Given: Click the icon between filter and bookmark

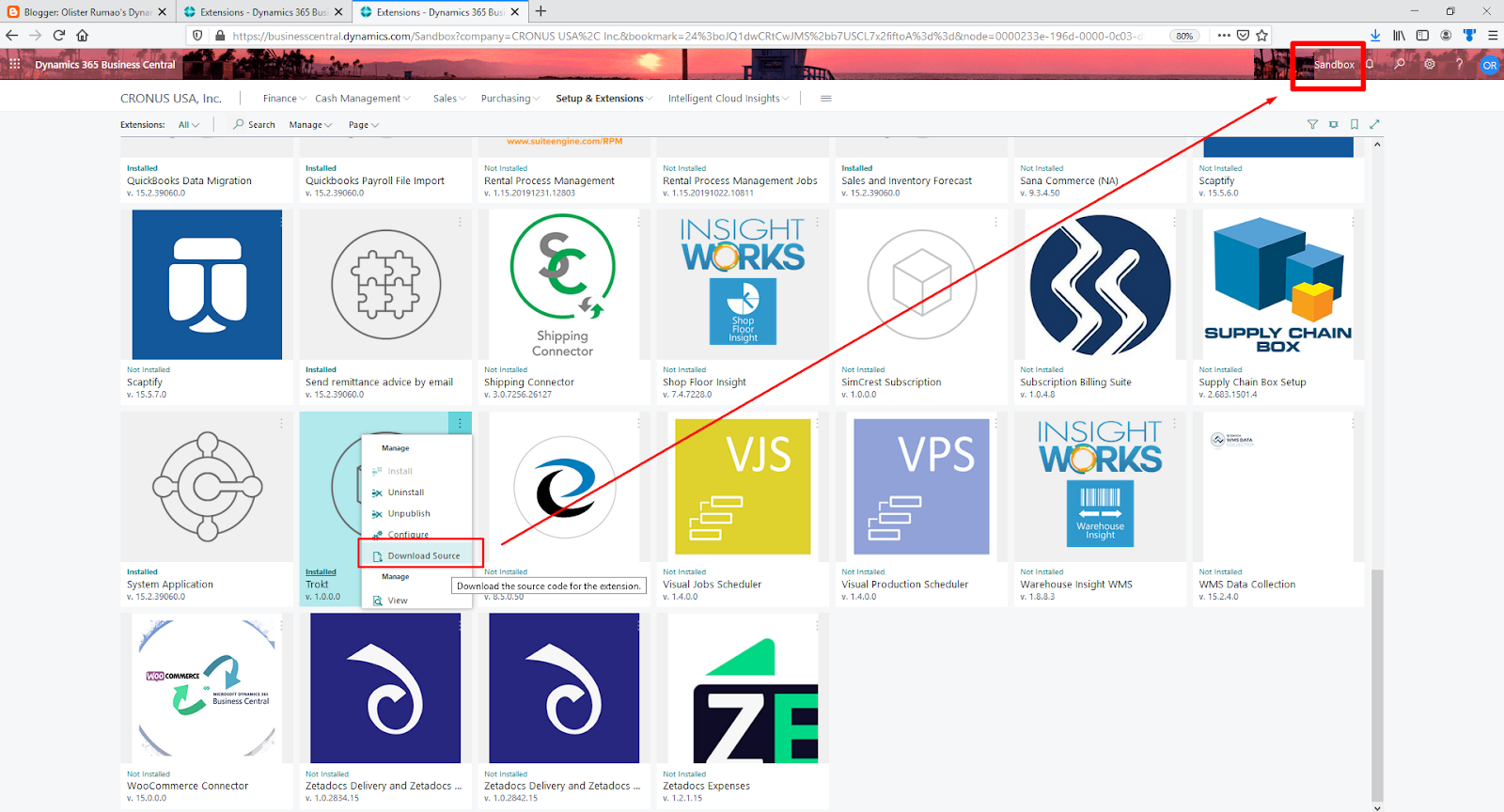Looking at the screenshot, I should tap(1333, 124).
